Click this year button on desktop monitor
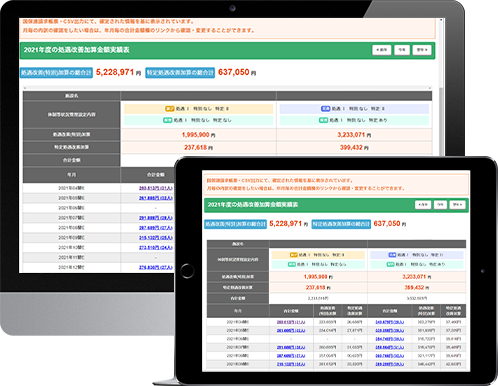498x386 pixels. point(402,50)
